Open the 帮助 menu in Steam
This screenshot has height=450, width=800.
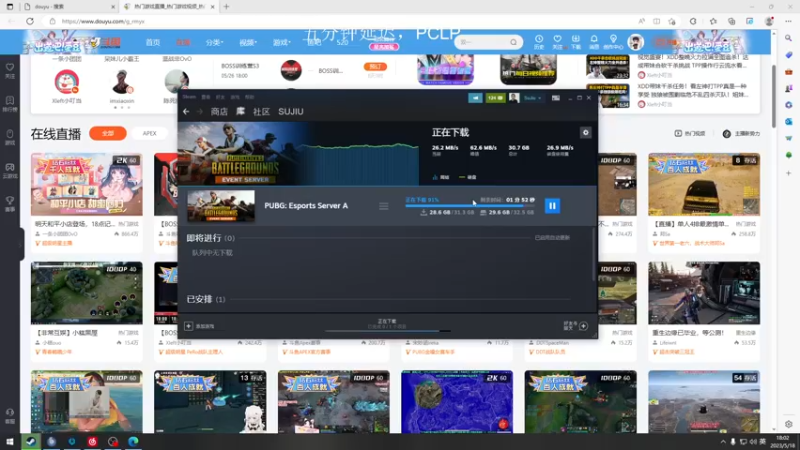click(249, 97)
